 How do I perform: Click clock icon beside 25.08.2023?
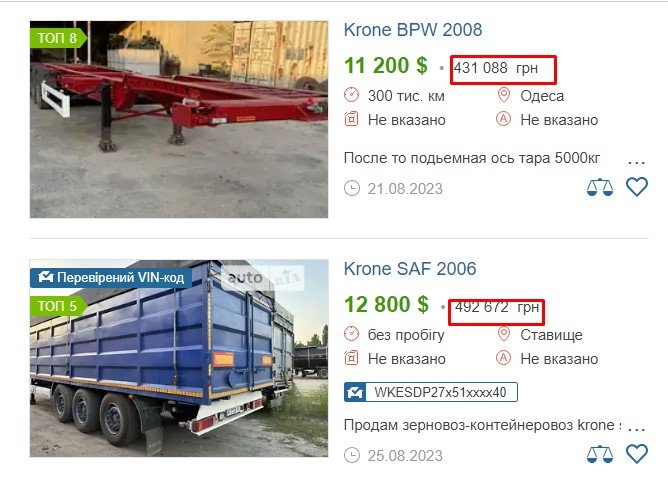tap(352, 455)
